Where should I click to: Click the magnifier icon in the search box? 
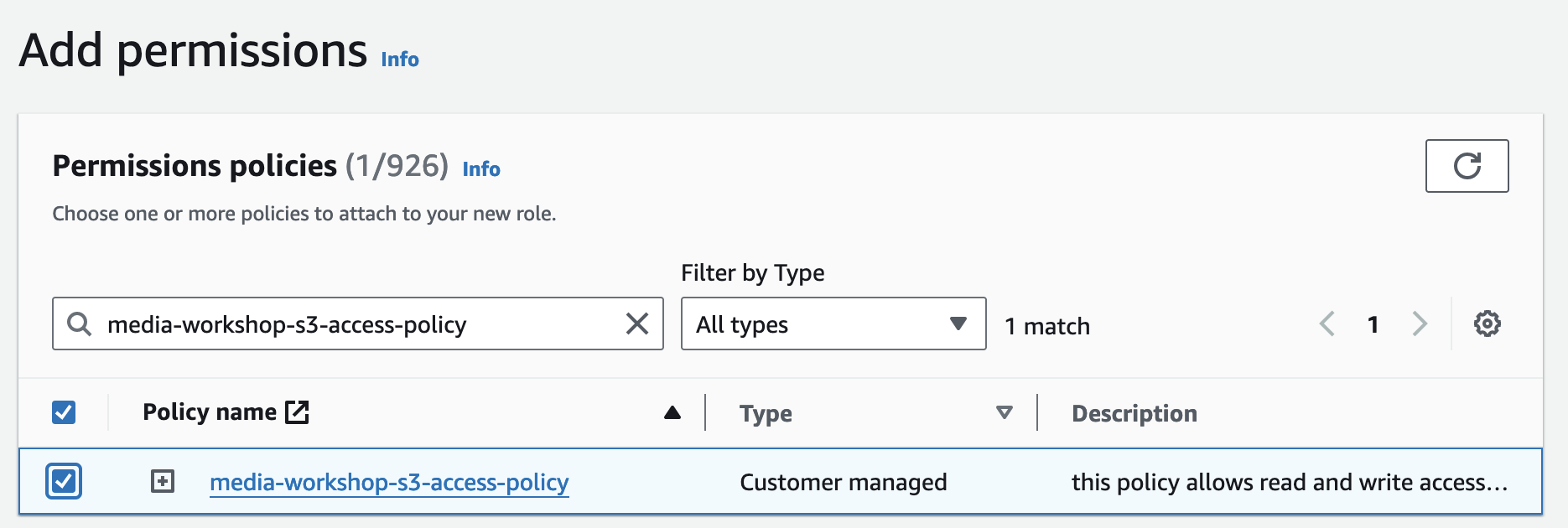pos(79,324)
